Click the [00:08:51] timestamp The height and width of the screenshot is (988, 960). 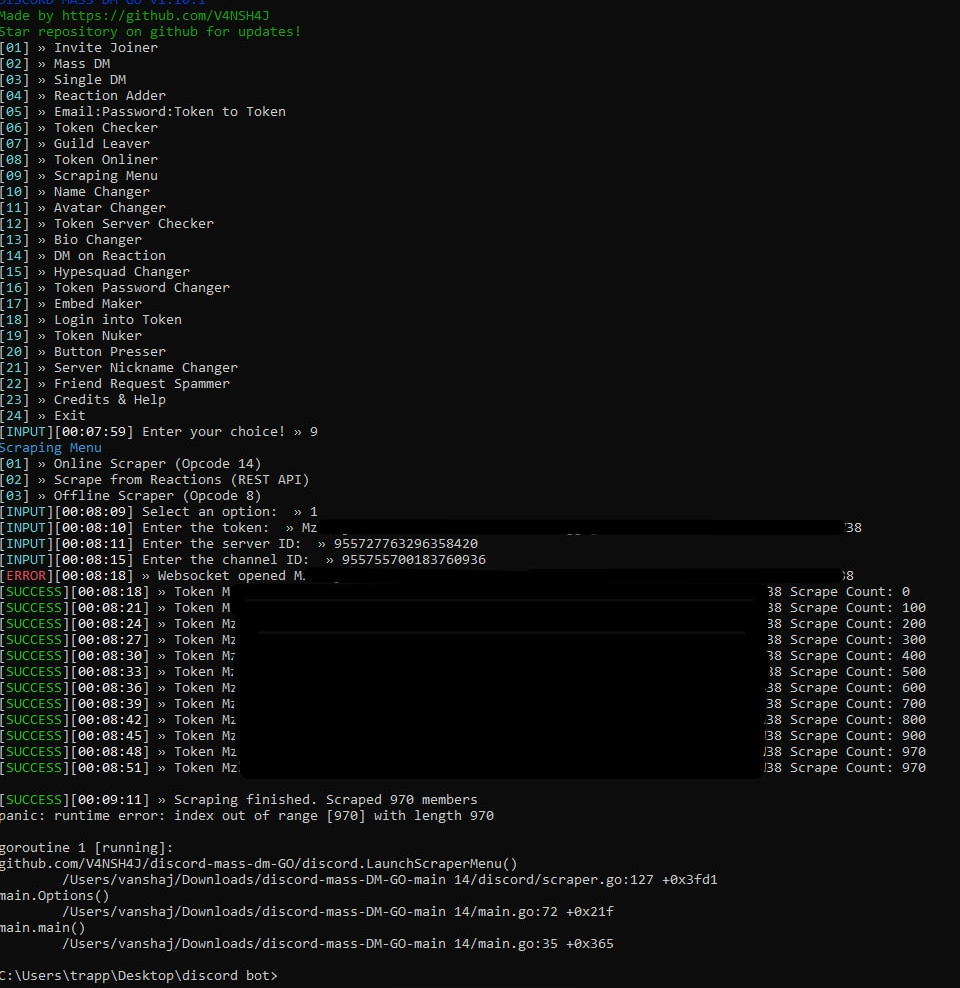pos(110,767)
